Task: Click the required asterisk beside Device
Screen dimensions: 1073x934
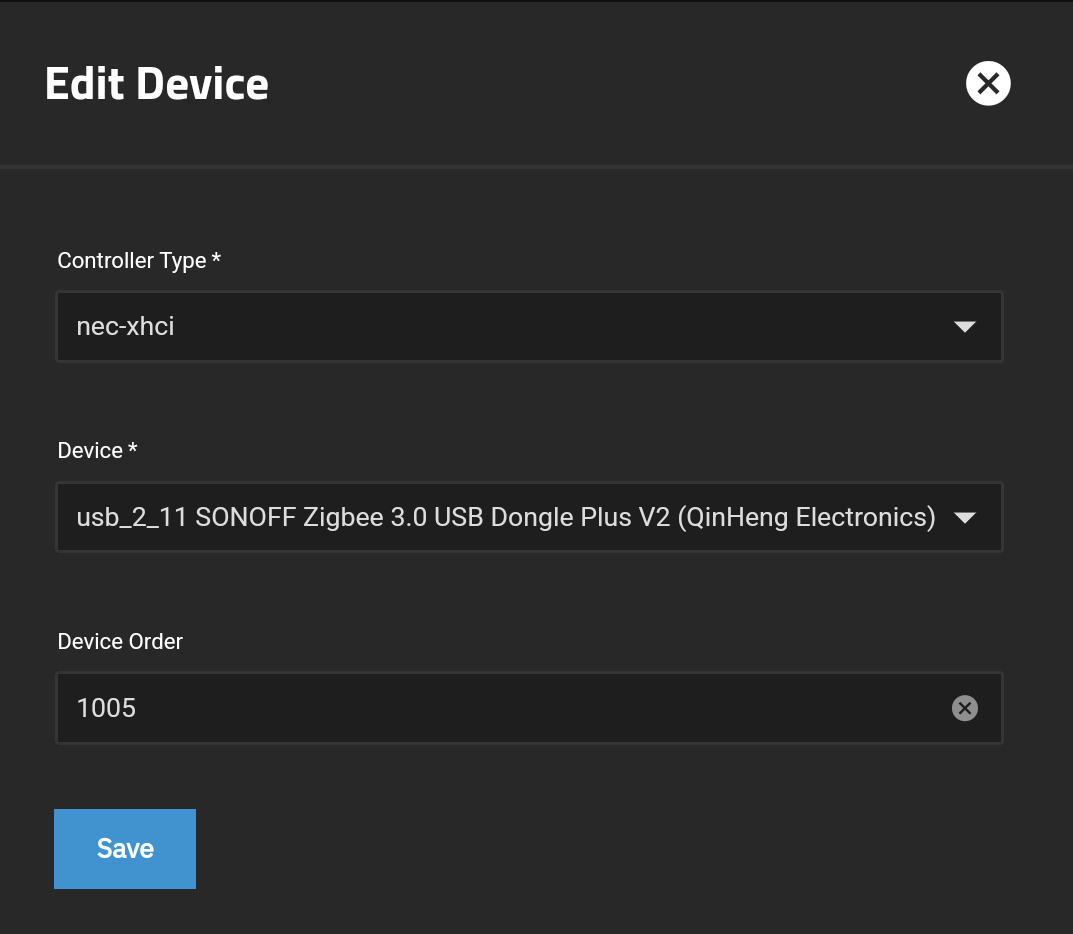Action: pyautogui.click(x=133, y=450)
